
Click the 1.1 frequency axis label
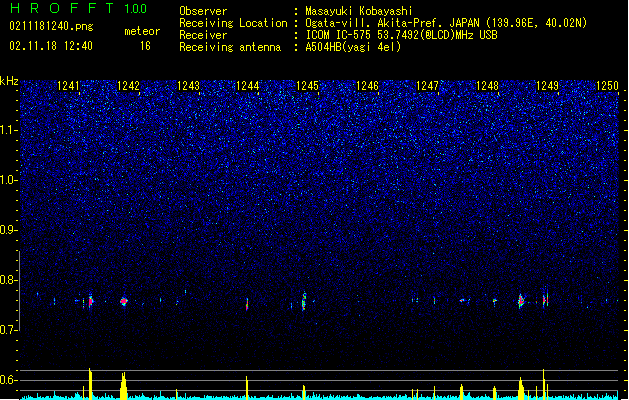point(8,130)
